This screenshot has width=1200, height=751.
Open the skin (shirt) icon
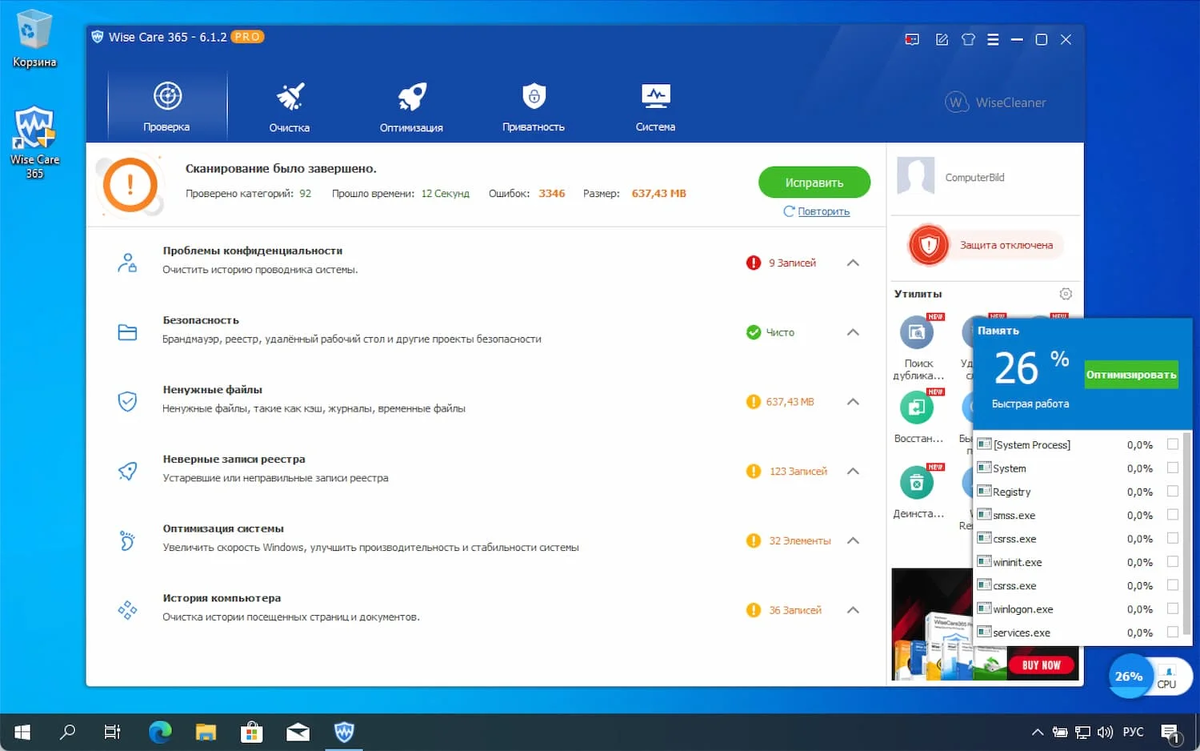click(x=967, y=39)
